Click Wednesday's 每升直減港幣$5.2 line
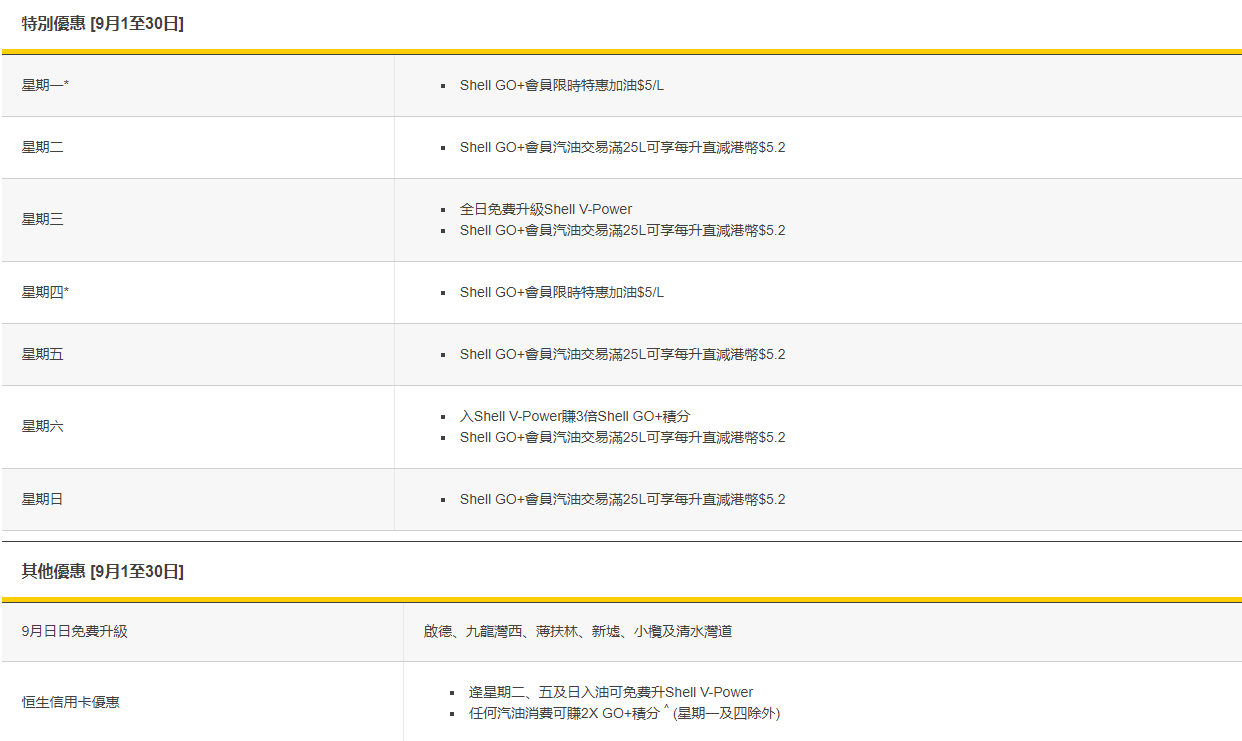This screenshot has width=1242, height=741. pyautogui.click(x=622, y=230)
